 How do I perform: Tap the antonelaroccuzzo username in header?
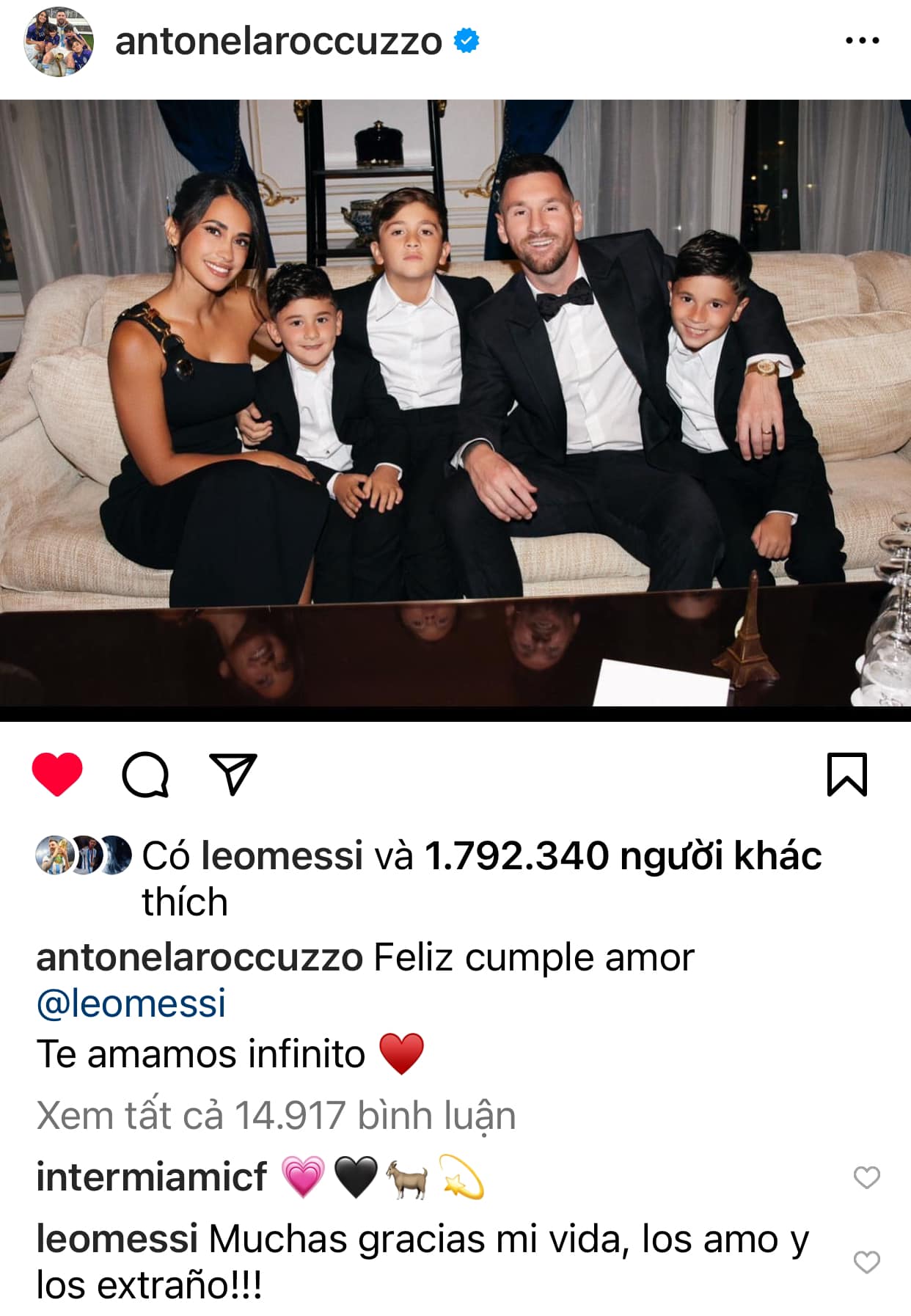point(279,41)
